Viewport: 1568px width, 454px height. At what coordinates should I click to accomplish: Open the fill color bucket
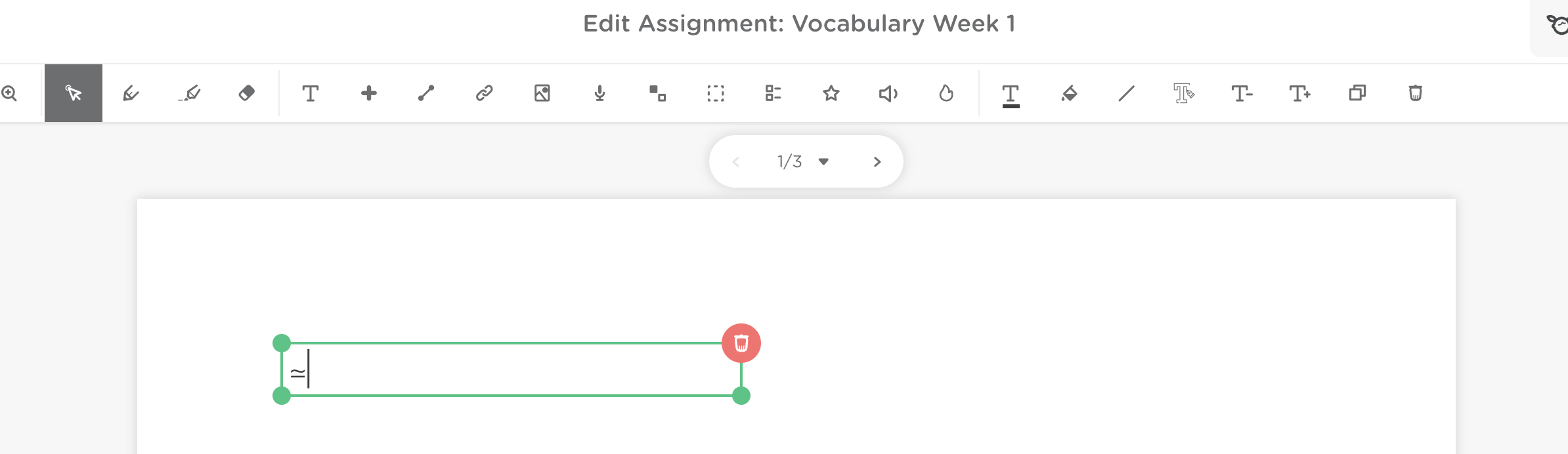click(1069, 93)
